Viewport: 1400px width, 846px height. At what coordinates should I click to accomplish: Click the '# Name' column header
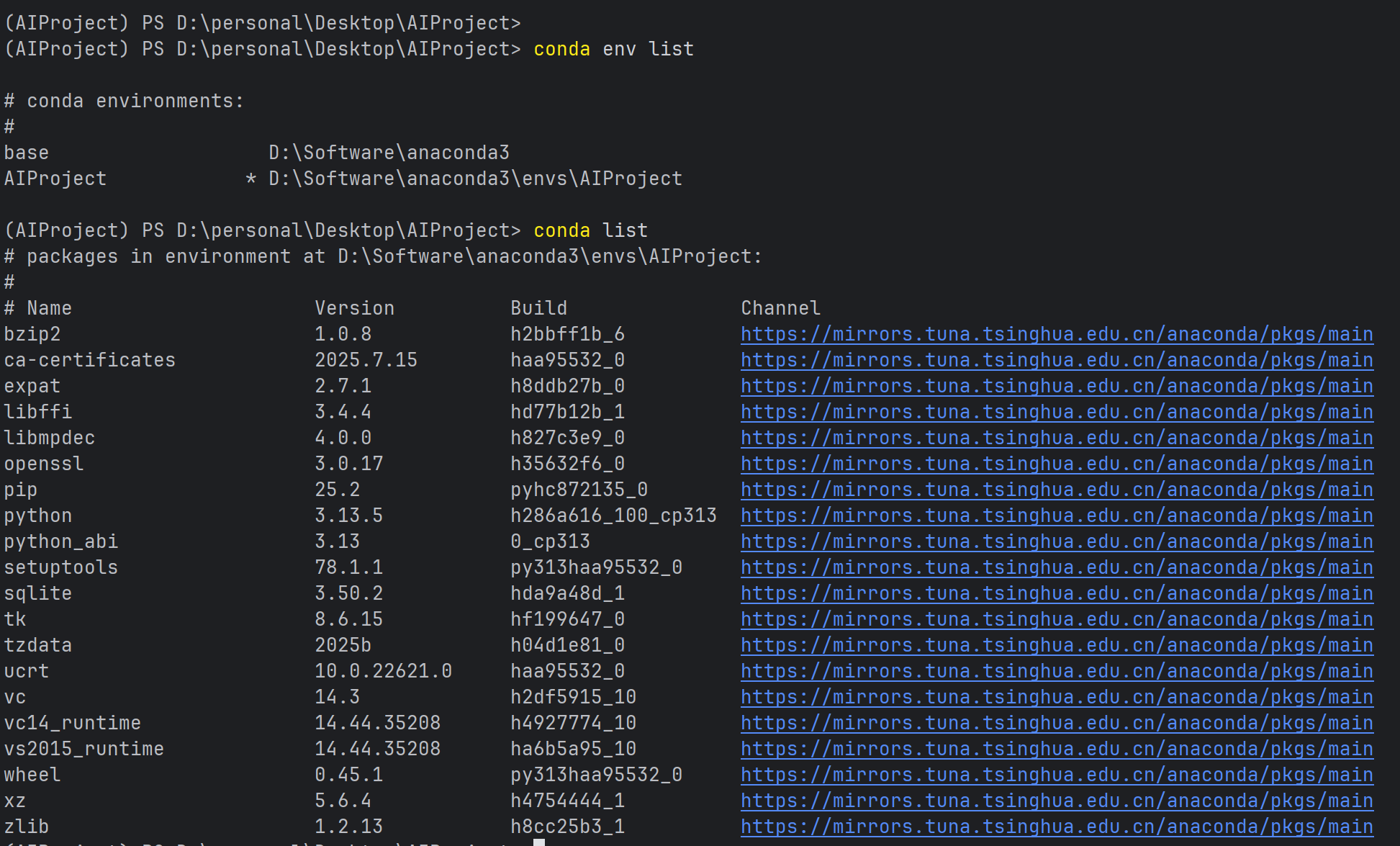point(37,308)
